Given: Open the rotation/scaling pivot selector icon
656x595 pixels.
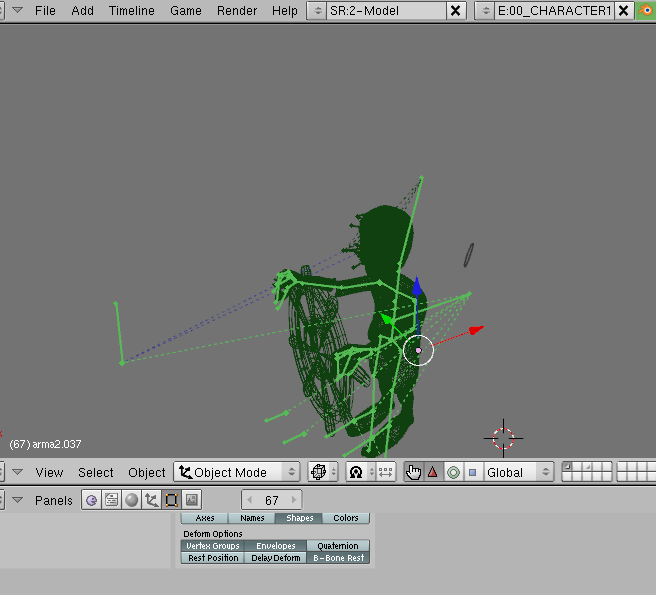Looking at the screenshot, I should (356, 472).
